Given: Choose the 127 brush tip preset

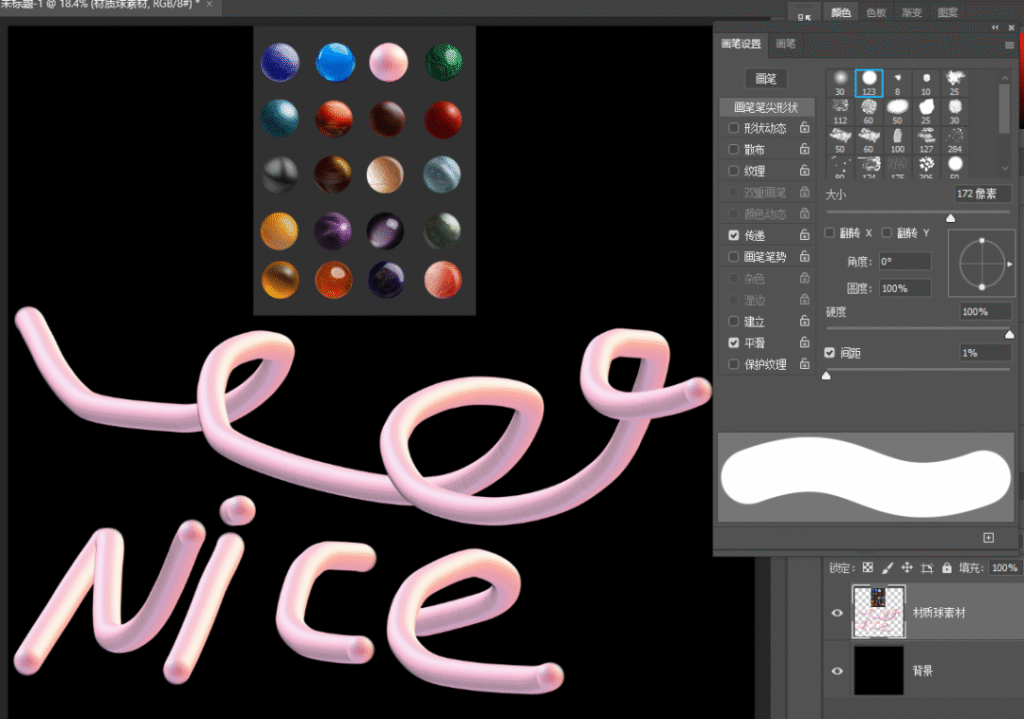Looking at the screenshot, I should [x=926, y=140].
